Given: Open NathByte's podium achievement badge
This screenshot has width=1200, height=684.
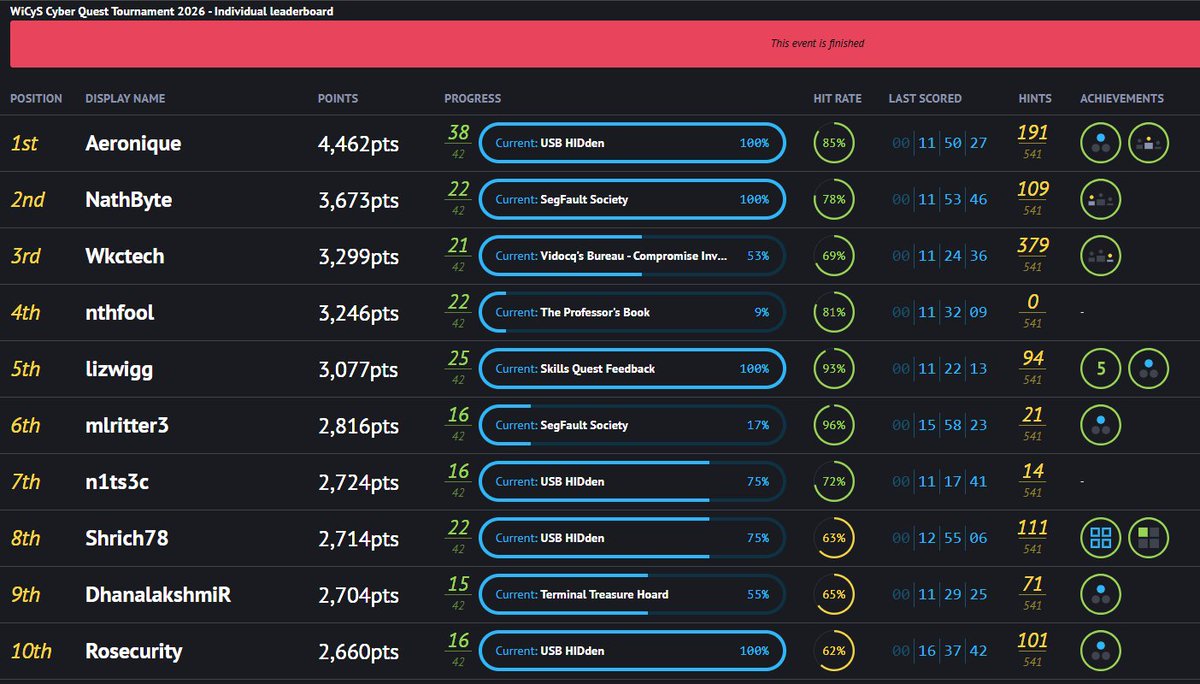Looking at the screenshot, I should pos(1101,199).
